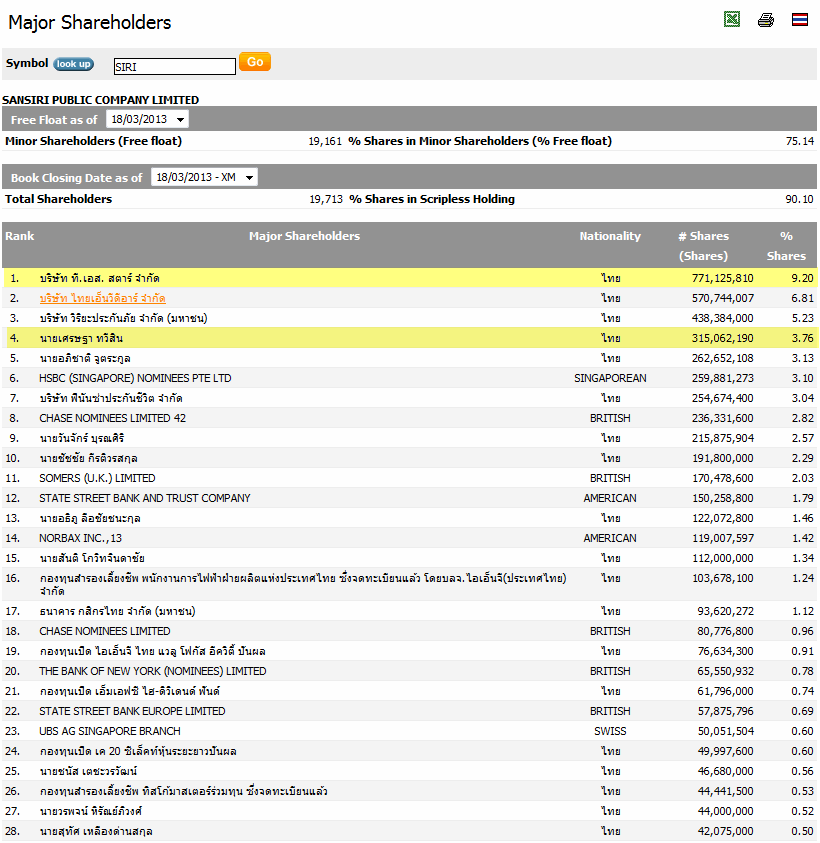Viewport: 820px width, 843px height.
Task: Click the symbol look up button
Action: 73,64
